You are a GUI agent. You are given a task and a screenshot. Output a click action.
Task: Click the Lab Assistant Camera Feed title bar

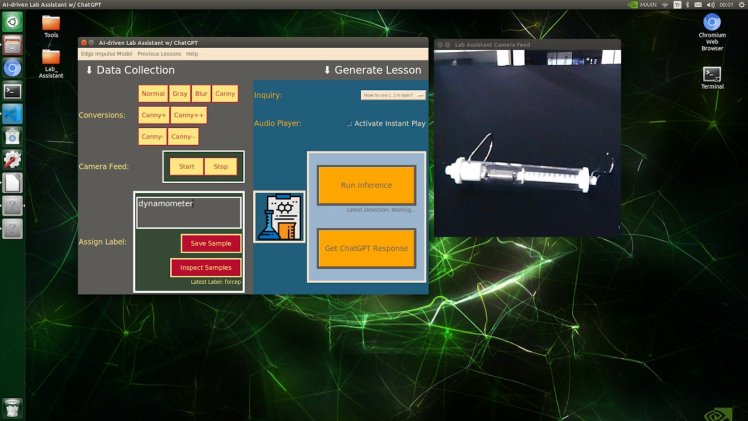(x=528, y=44)
